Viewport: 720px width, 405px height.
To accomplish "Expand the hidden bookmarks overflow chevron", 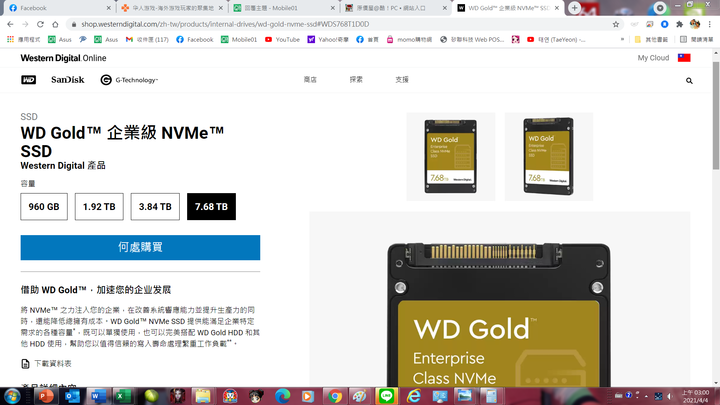I will pos(622,39).
